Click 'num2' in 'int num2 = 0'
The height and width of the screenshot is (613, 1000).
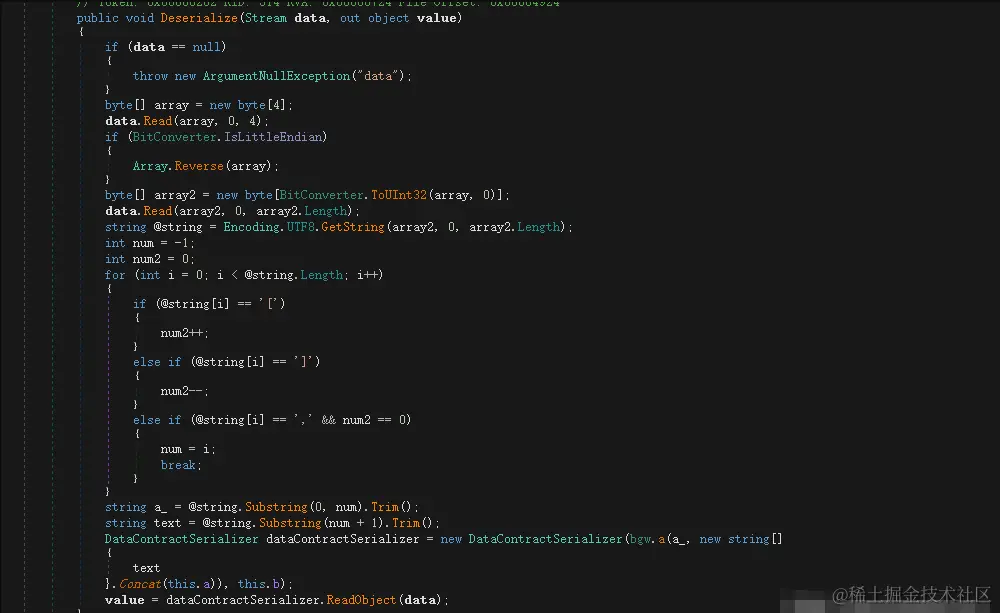click(x=147, y=259)
